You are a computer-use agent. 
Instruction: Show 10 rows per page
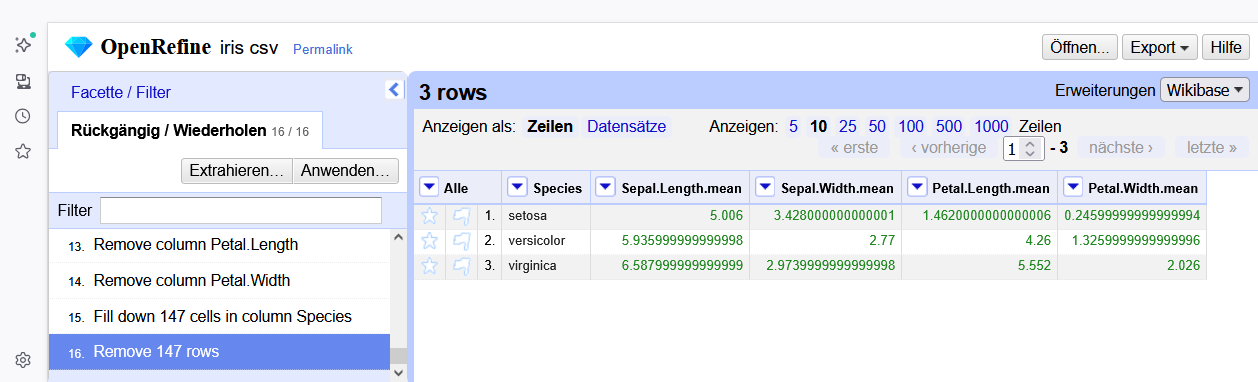[x=818, y=126]
